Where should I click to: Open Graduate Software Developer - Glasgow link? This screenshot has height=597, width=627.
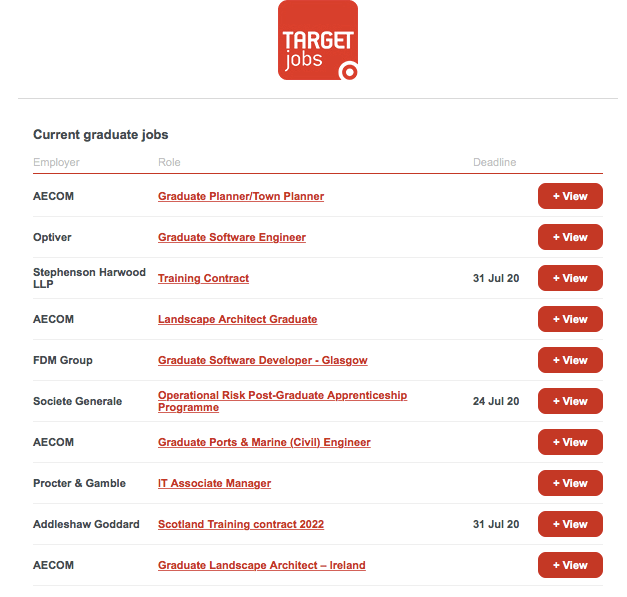(x=263, y=361)
